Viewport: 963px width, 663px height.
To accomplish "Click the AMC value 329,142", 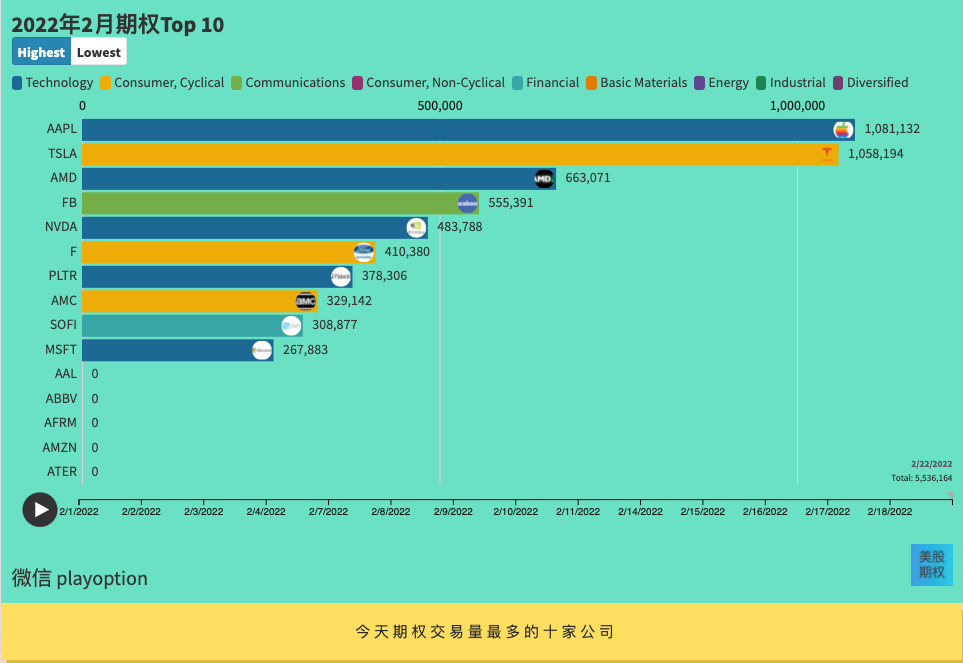I will (349, 301).
